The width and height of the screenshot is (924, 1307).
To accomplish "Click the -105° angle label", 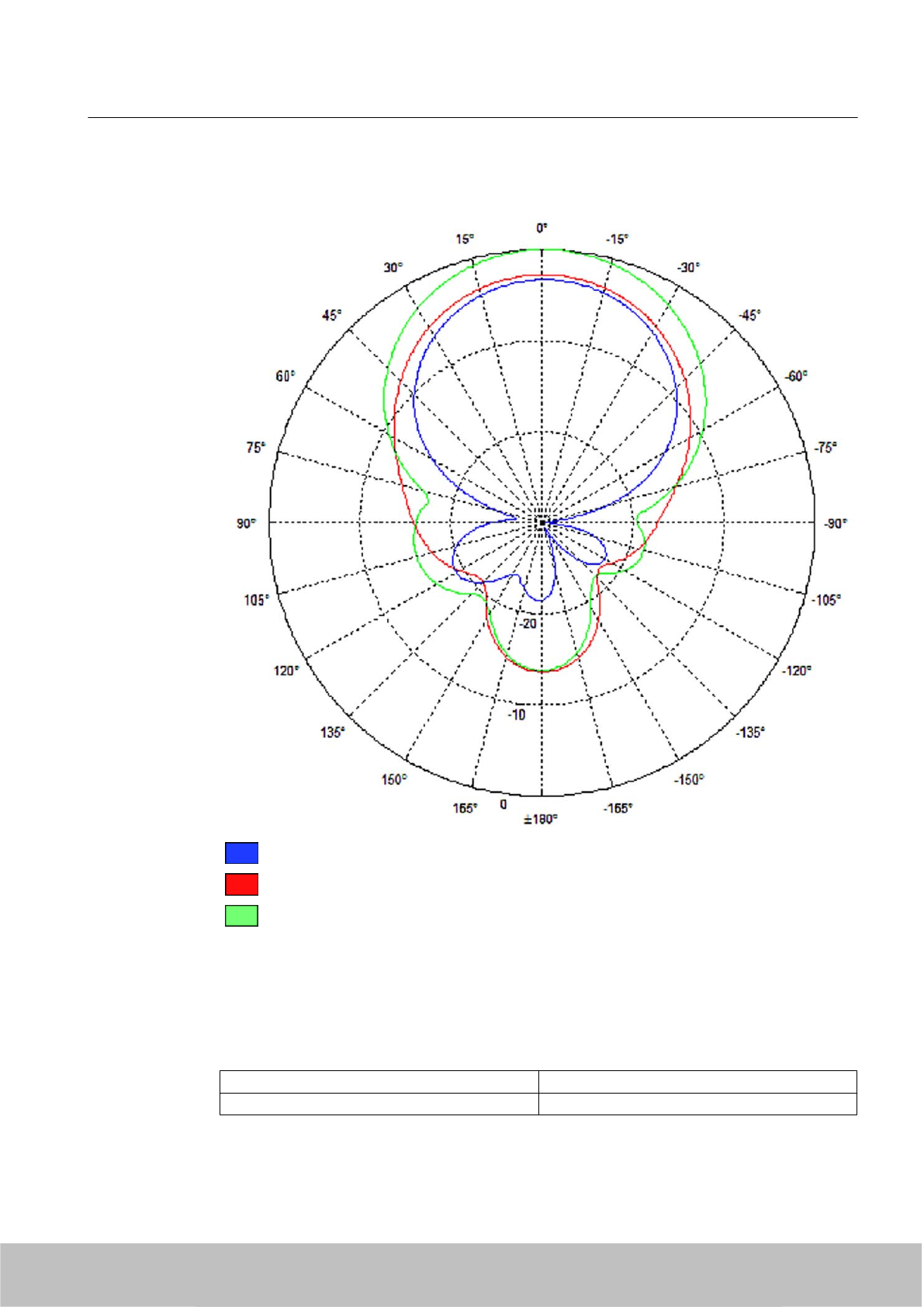I will point(826,600).
